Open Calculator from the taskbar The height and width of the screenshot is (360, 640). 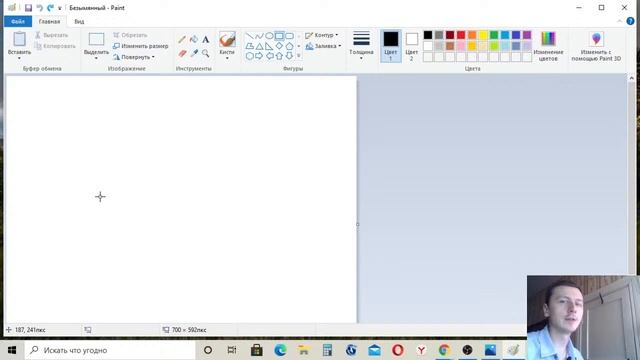point(327,350)
